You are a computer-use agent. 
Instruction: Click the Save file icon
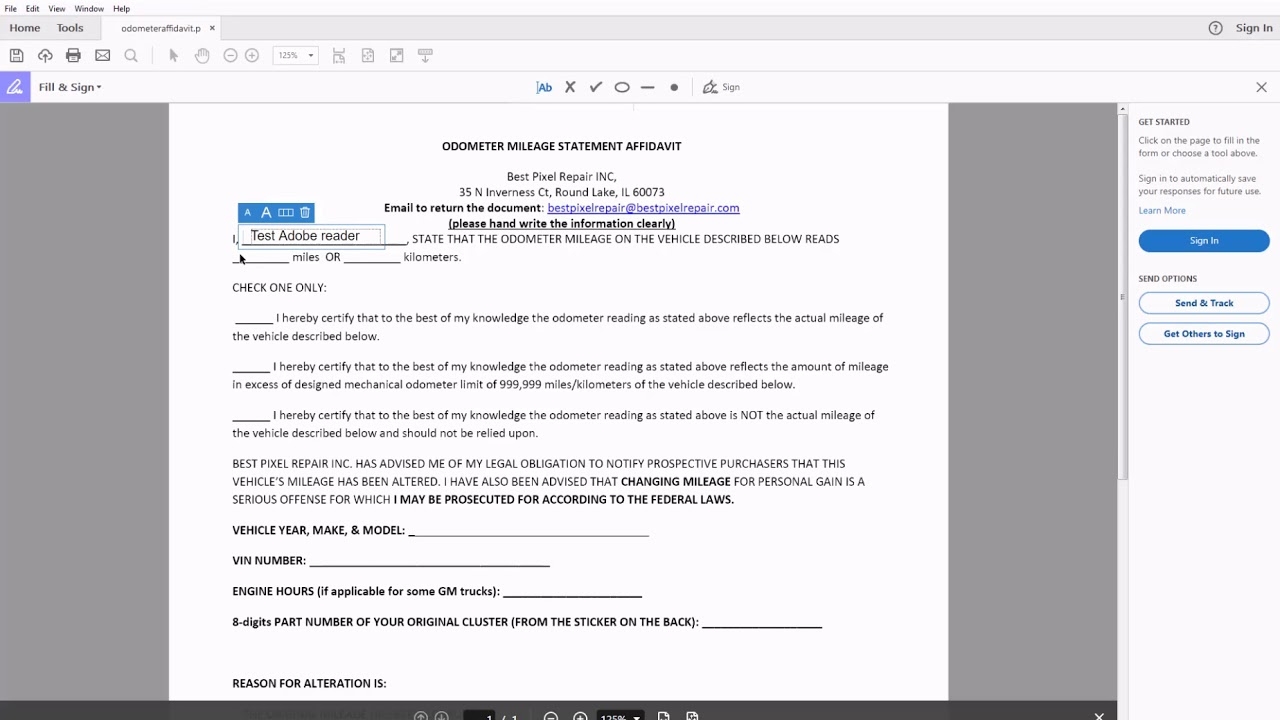(x=16, y=55)
